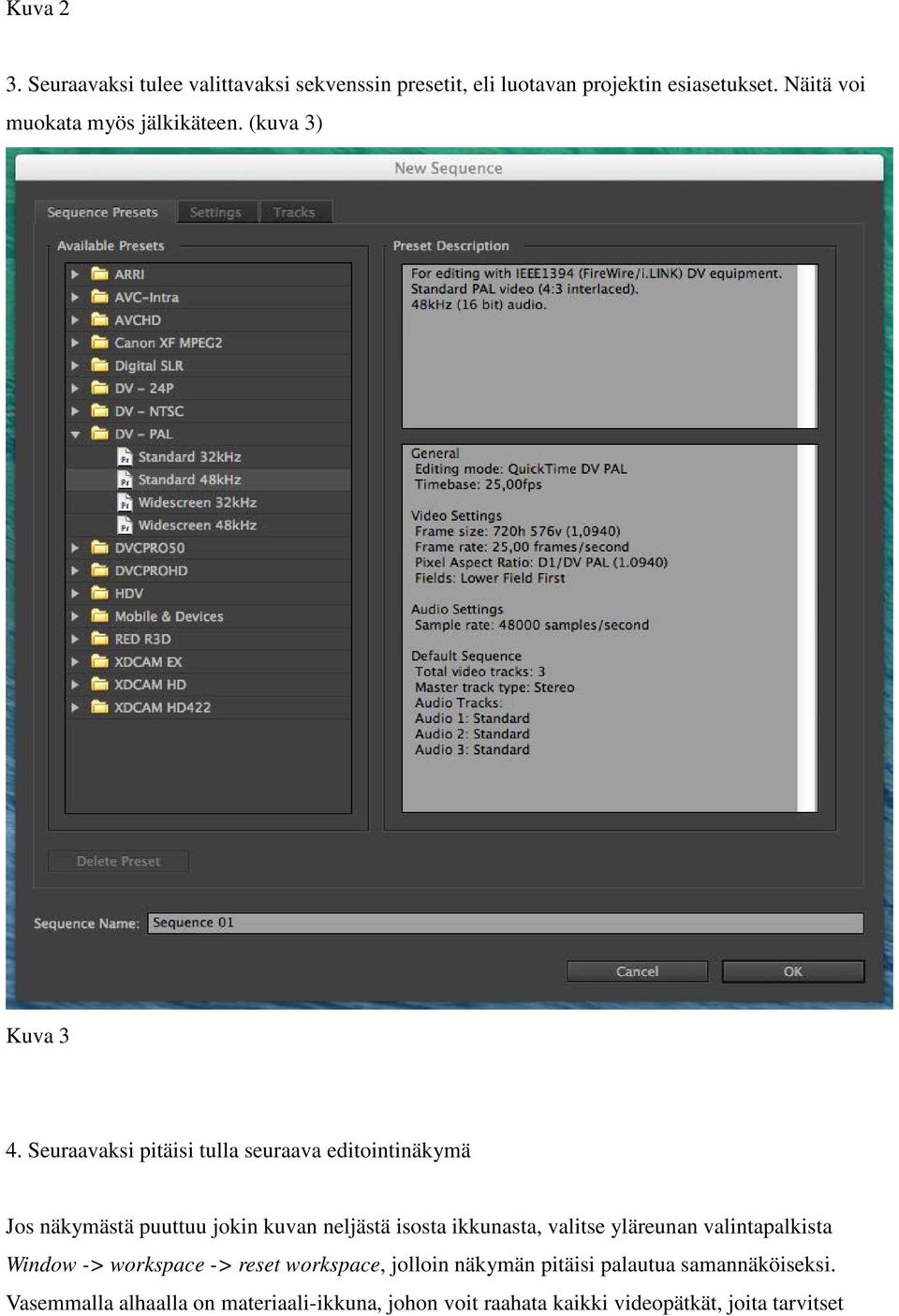Click the Widescreen 32kHz preset file icon
The width and height of the screenshot is (899, 1316).
click(125, 502)
